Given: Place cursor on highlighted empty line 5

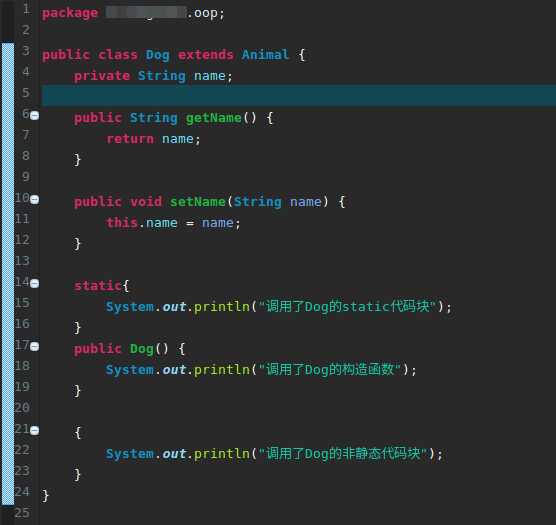Looking at the screenshot, I should 299,95.
